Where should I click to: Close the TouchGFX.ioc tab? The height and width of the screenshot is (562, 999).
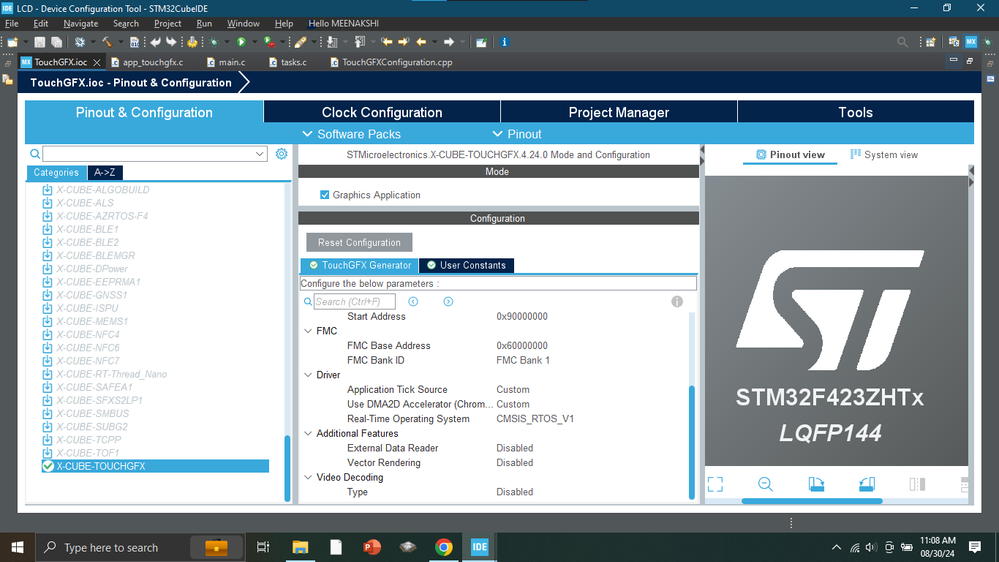click(97, 62)
